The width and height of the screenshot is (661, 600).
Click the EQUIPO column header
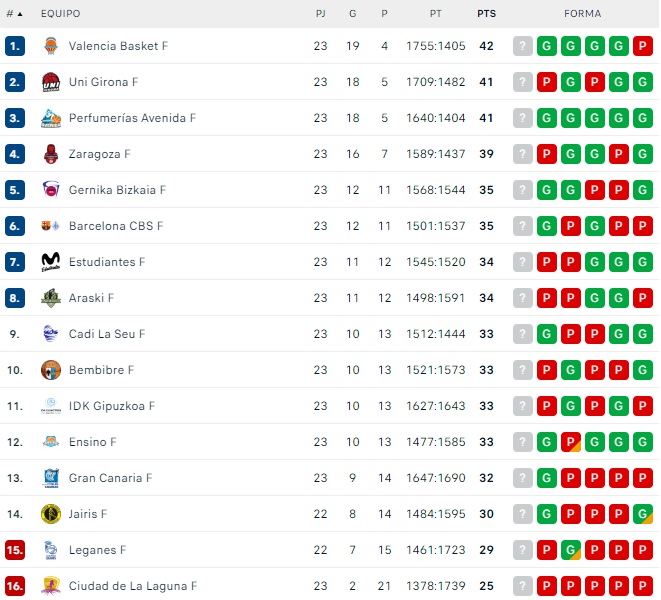(x=60, y=14)
